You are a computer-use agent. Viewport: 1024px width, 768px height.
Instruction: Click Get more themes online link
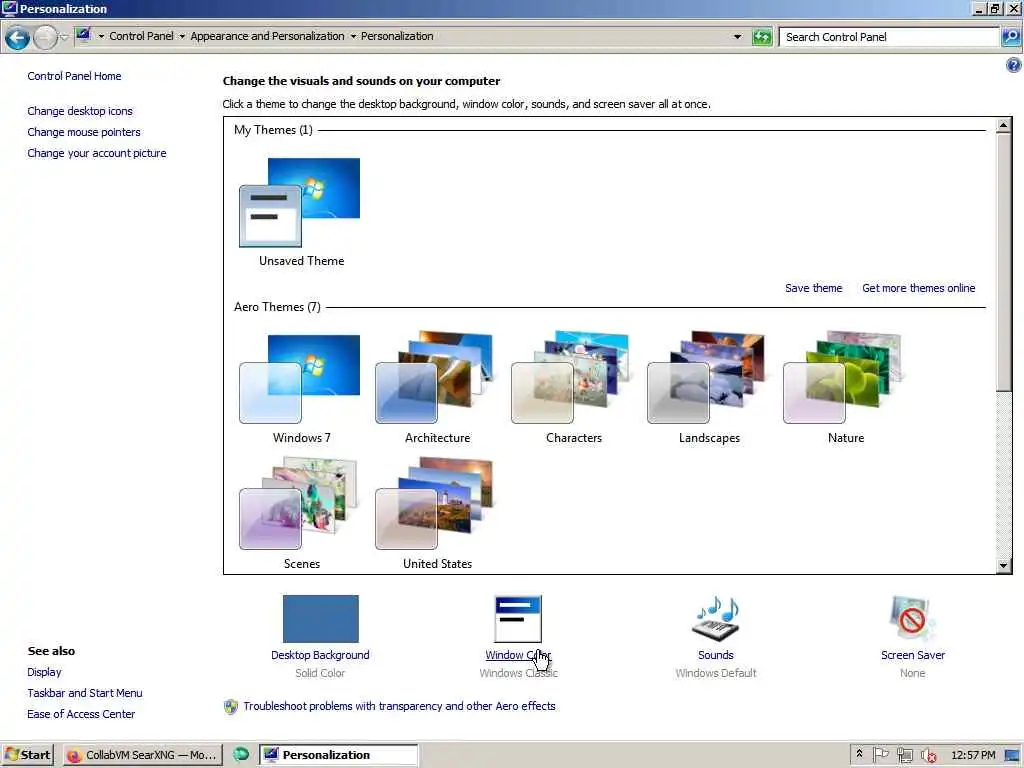pos(918,288)
